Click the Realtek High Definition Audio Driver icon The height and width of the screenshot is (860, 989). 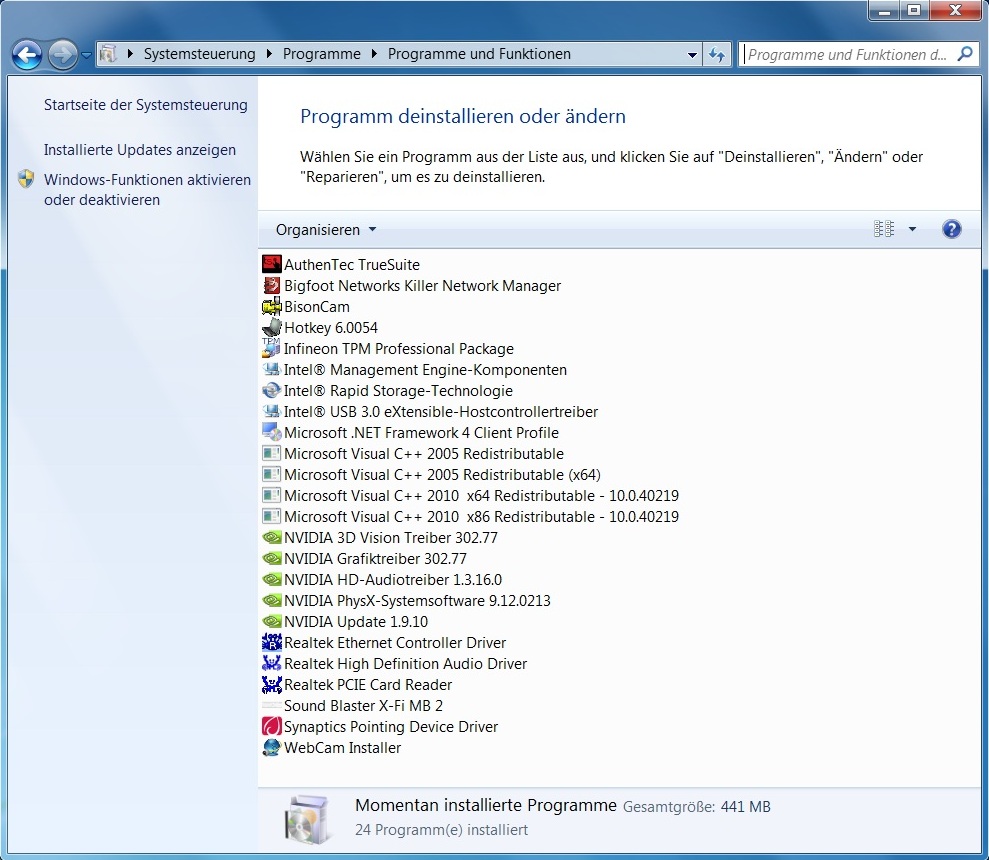click(271, 663)
